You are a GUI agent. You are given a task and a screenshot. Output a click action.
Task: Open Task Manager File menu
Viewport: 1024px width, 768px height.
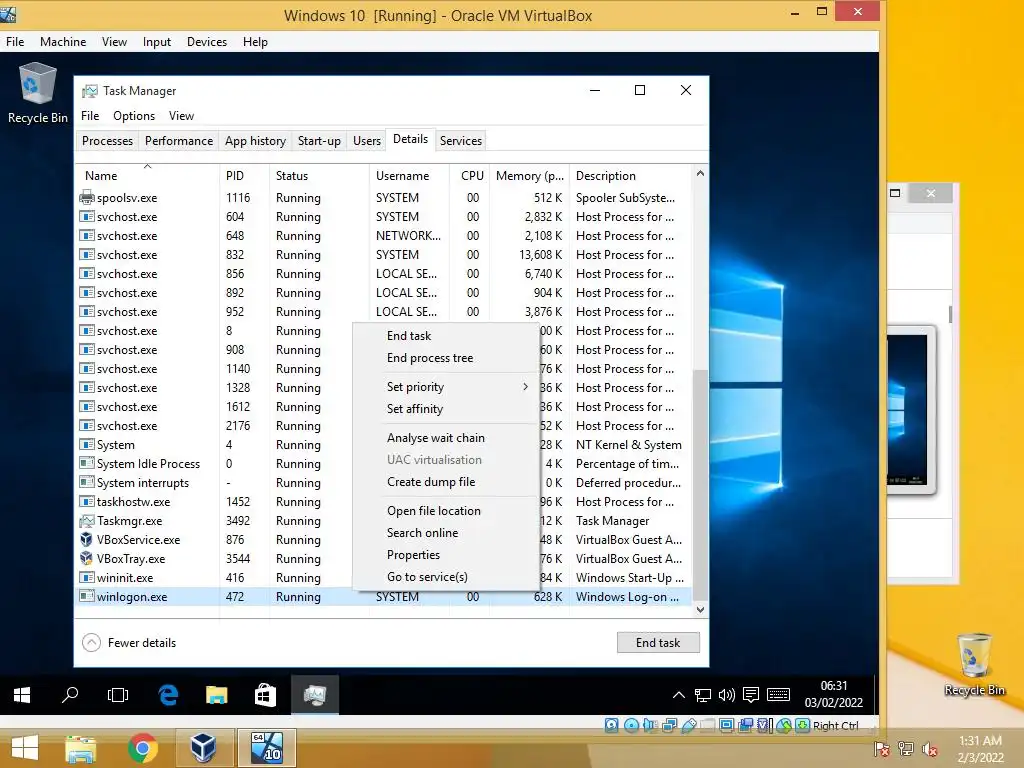point(90,116)
